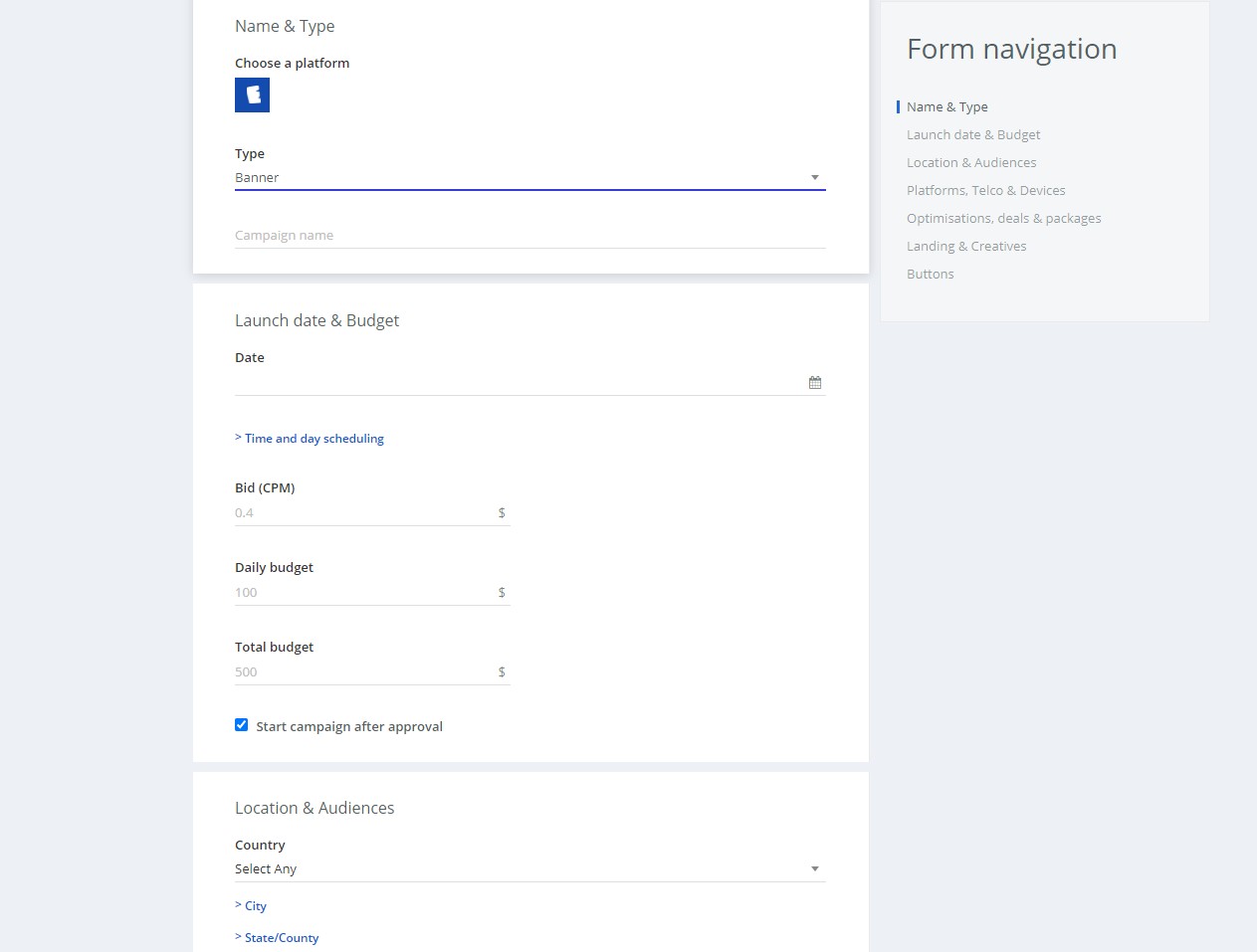Screen dimensions: 1257x952
Task: Click the Launch date & Budget section heading
Action: [316, 321]
